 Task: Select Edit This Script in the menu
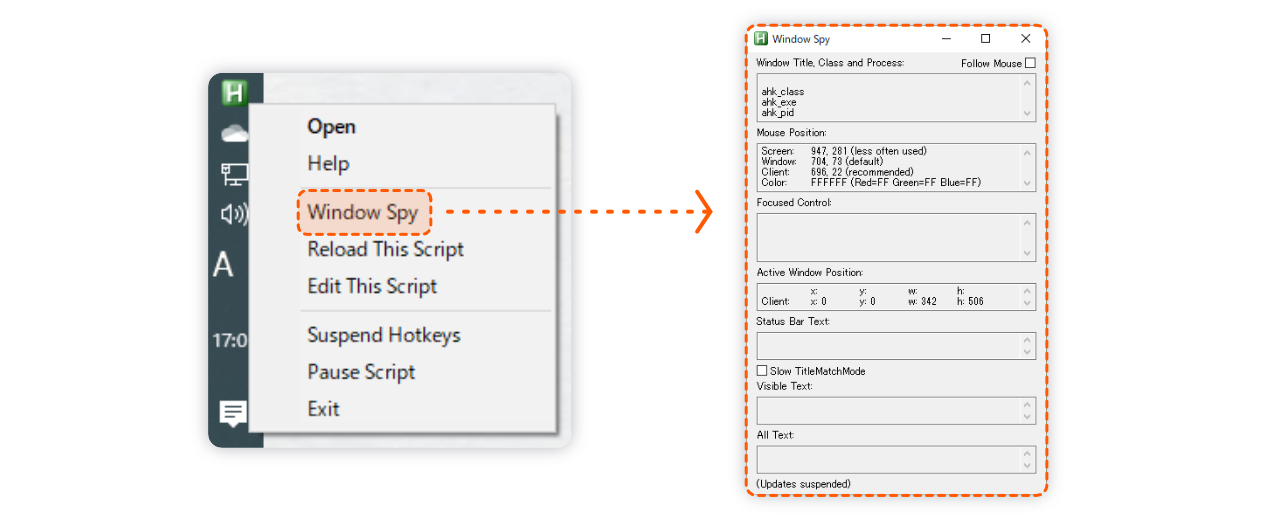tap(372, 286)
